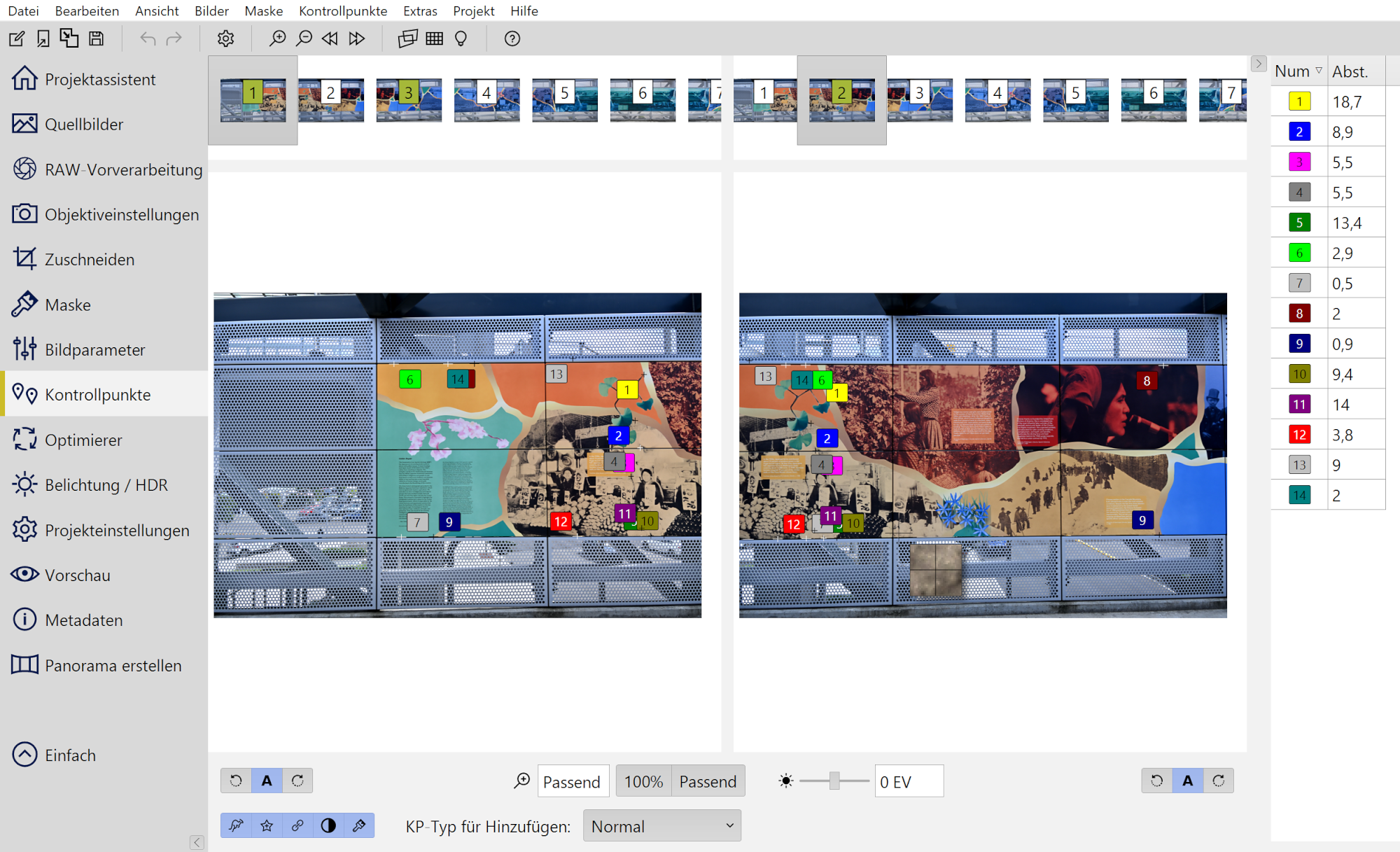Select thumbnail 3 in left image strip

(409, 100)
